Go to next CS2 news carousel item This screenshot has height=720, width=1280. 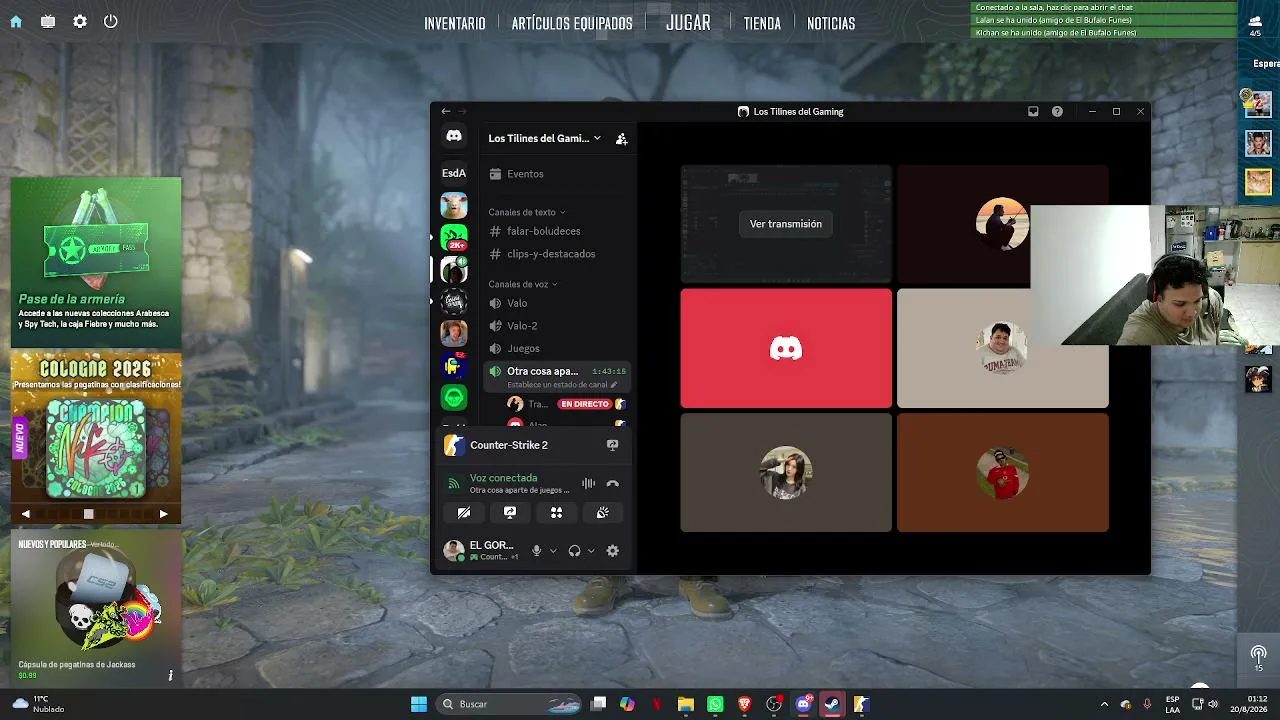(163, 514)
